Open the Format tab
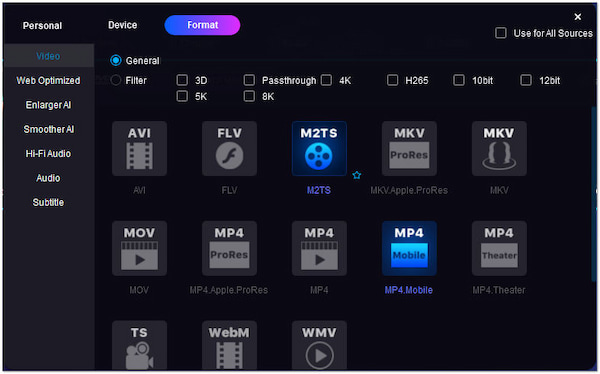 (x=202, y=25)
